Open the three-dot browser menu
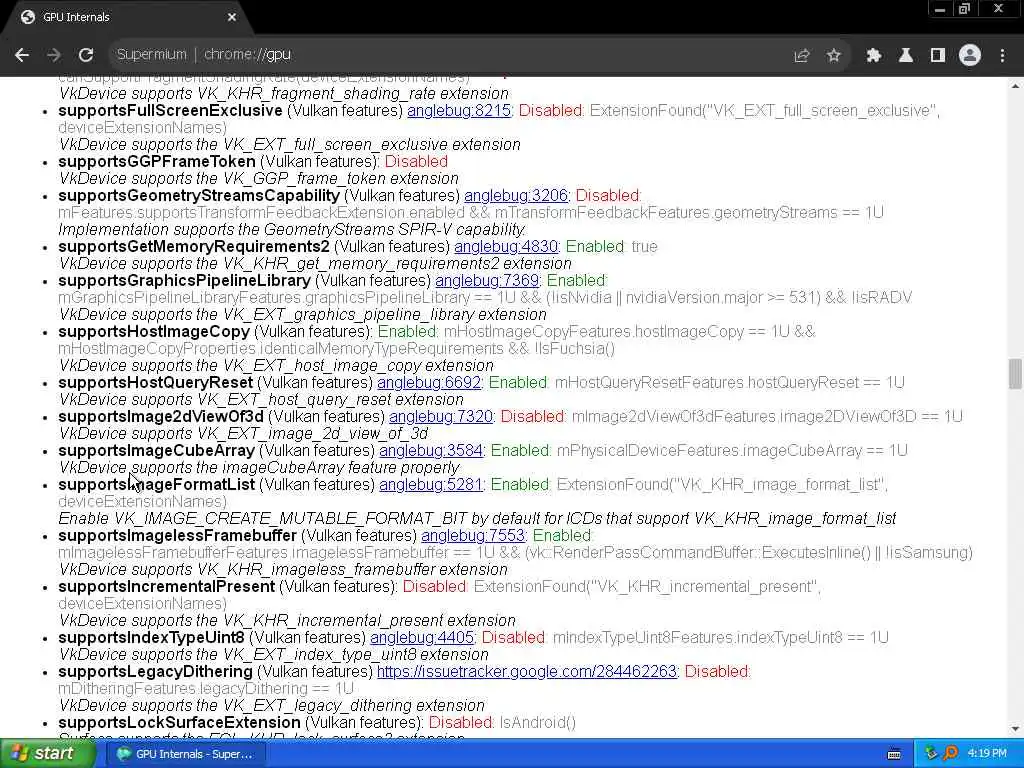The image size is (1024, 768). coord(1002,56)
